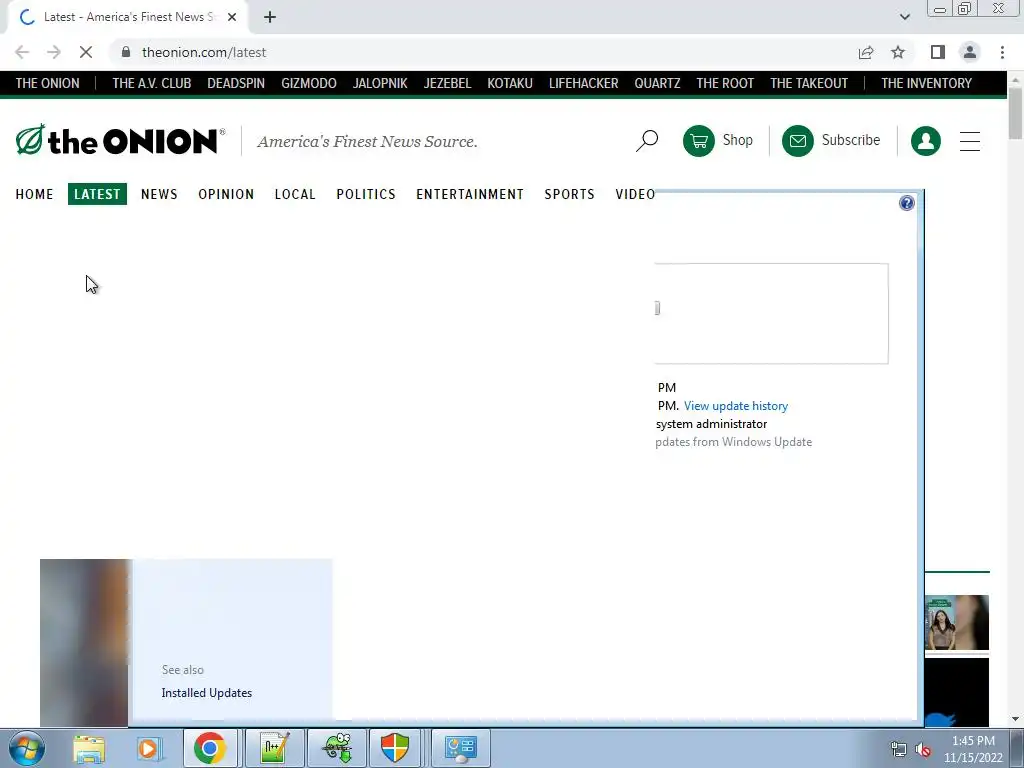Select the OPINION nav item
This screenshot has height=768, width=1024.
tap(226, 194)
